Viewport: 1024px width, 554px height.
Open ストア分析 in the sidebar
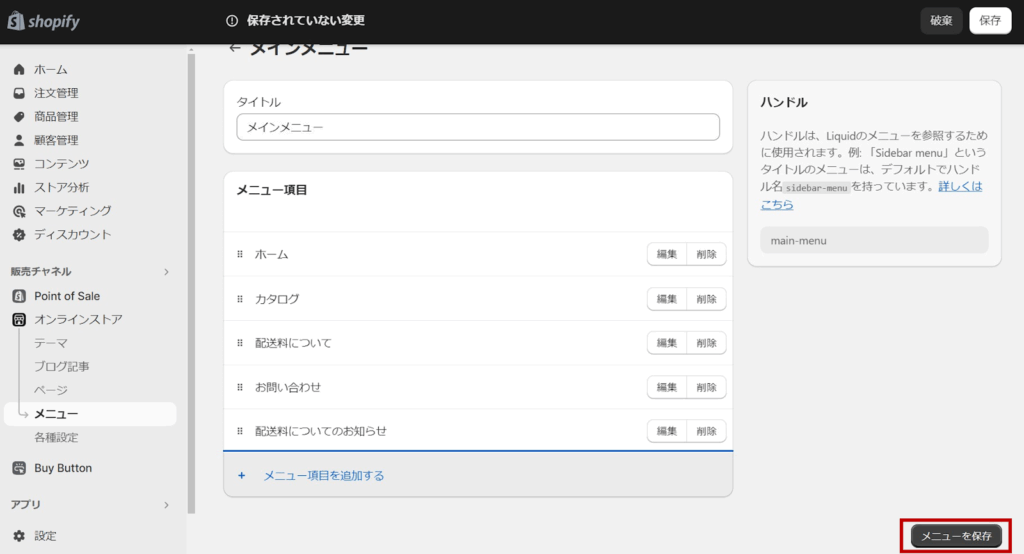(61, 187)
